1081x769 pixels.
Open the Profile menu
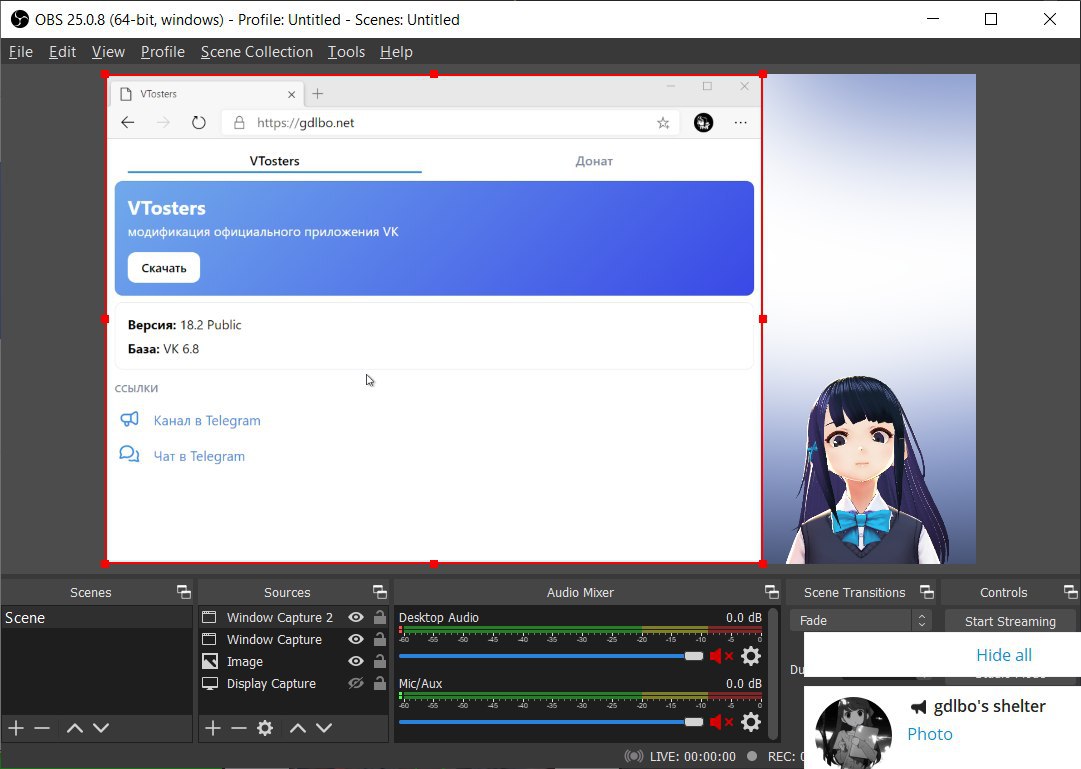[x=163, y=52]
